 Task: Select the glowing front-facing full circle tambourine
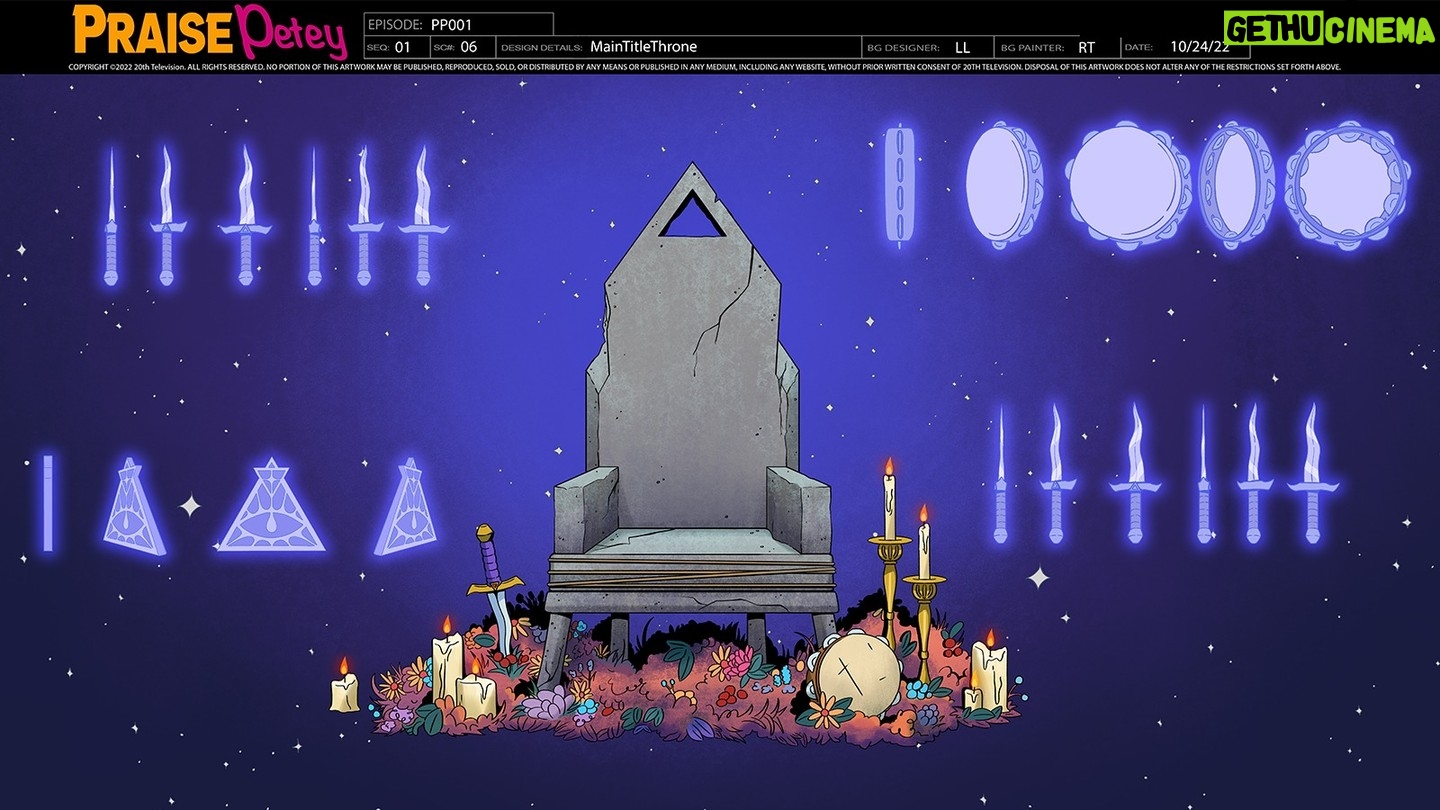click(1127, 185)
